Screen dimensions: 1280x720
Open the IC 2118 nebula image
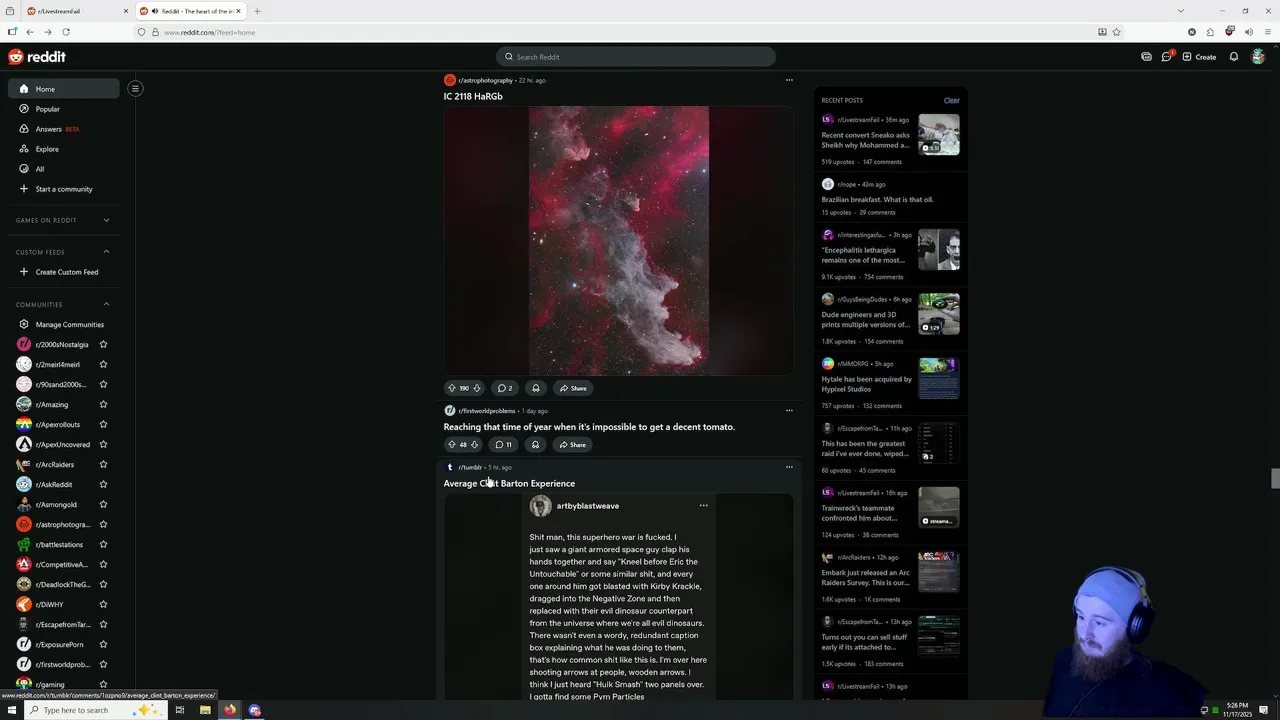(619, 241)
